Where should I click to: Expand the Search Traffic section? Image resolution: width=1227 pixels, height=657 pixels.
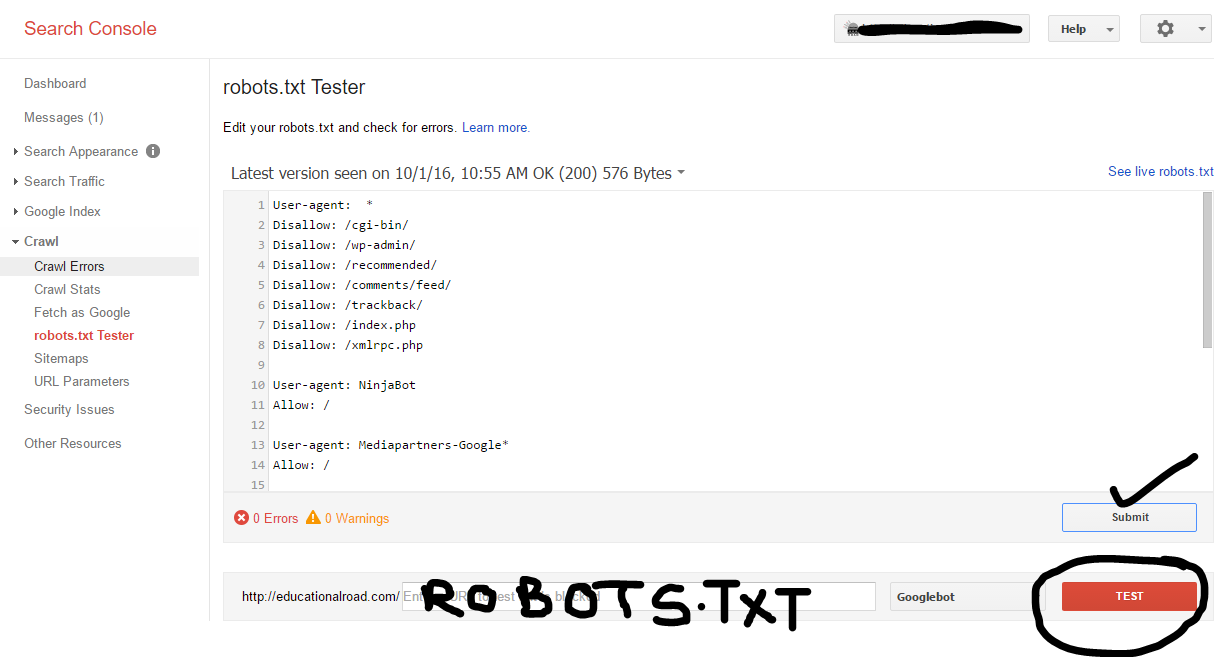point(15,182)
